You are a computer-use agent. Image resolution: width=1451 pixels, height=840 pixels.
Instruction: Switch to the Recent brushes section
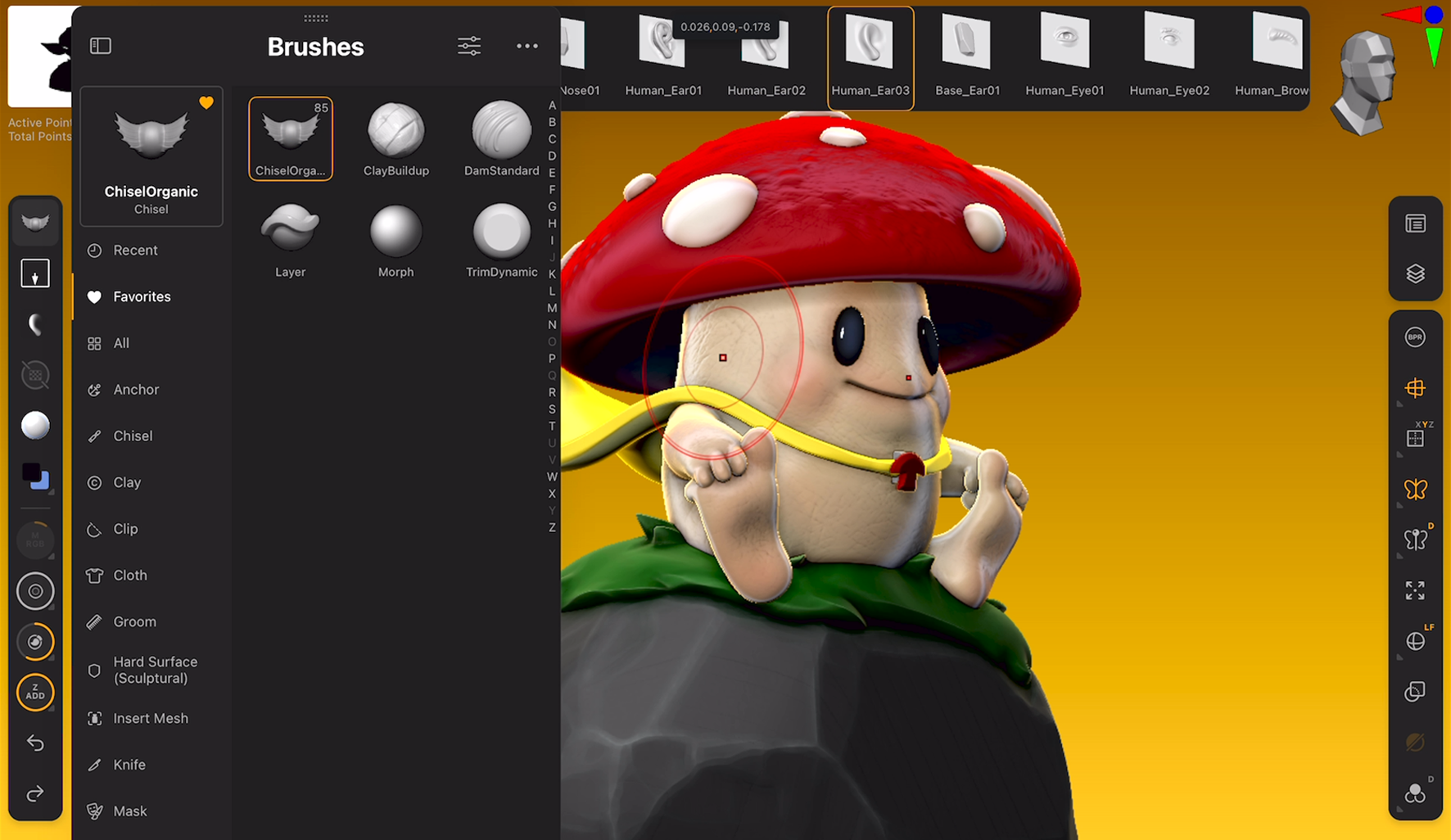coord(136,250)
